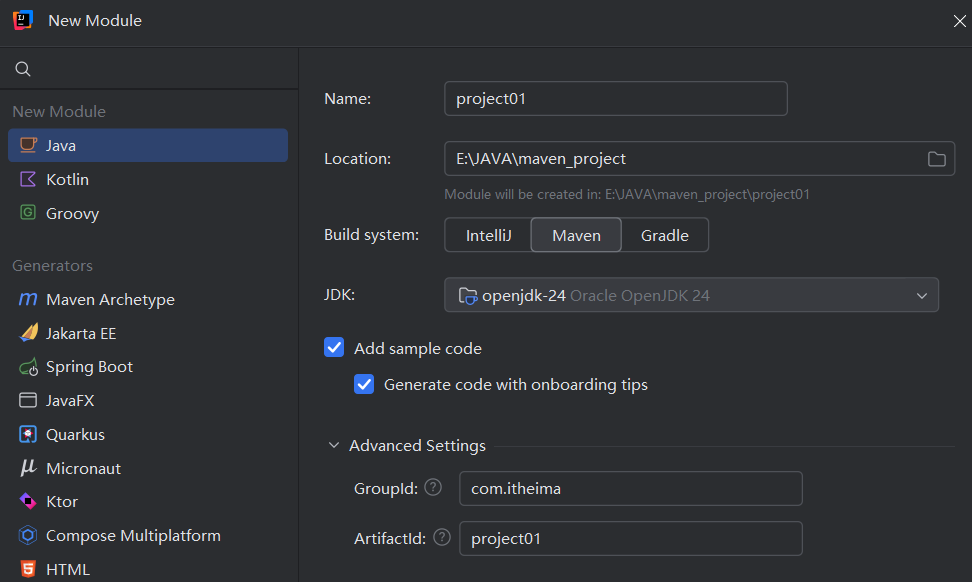The height and width of the screenshot is (582, 972).
Task: Click the JDK folder icon in dropdown
Action: (467, 296)
